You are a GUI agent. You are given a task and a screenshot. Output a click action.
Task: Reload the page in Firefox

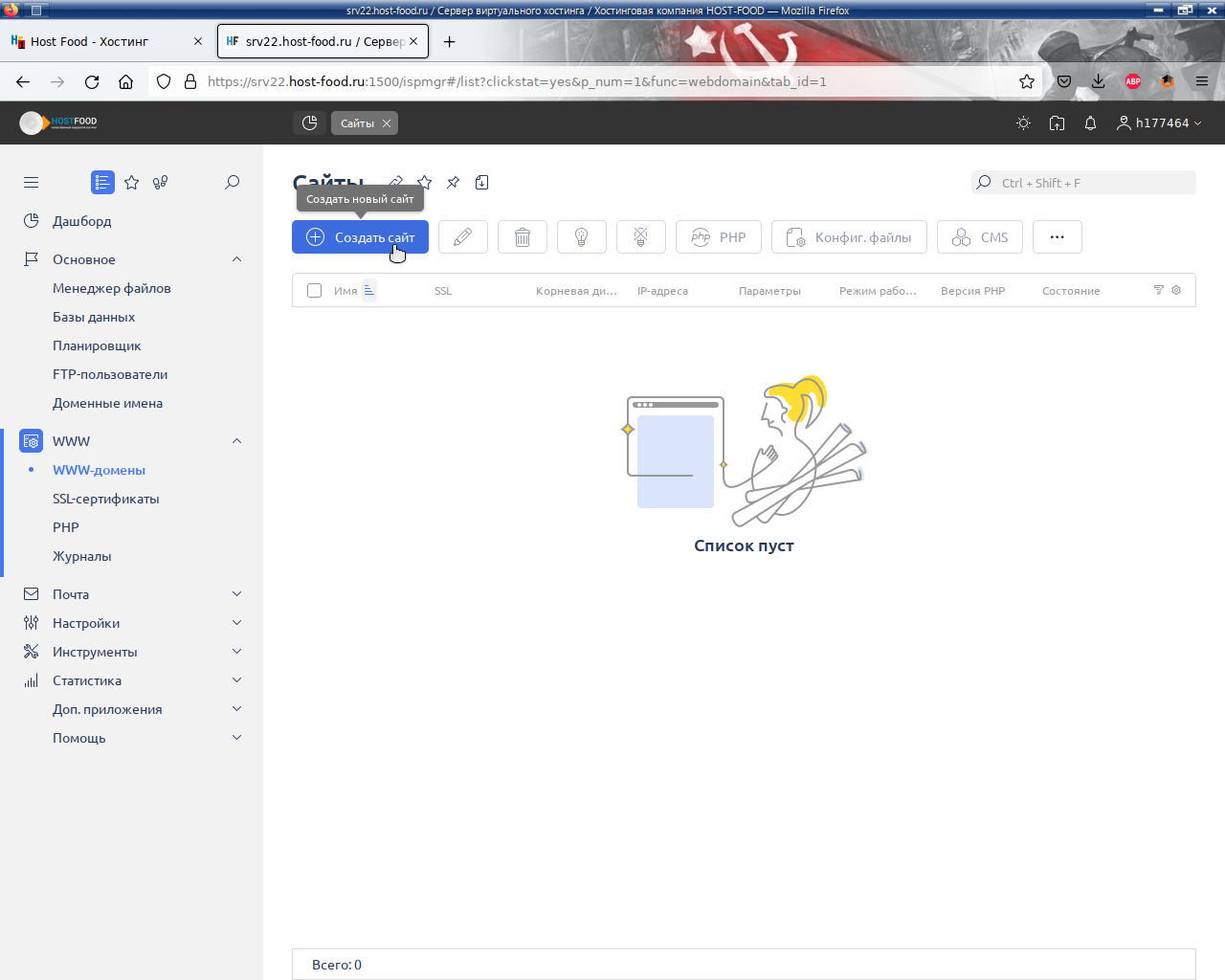click(x=92, y=81)
